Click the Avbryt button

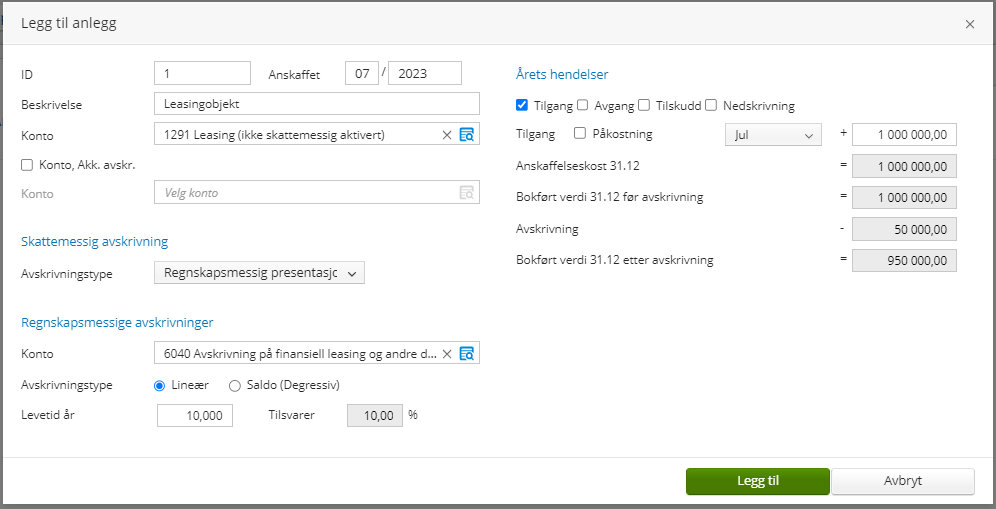[x=902, y=481]
